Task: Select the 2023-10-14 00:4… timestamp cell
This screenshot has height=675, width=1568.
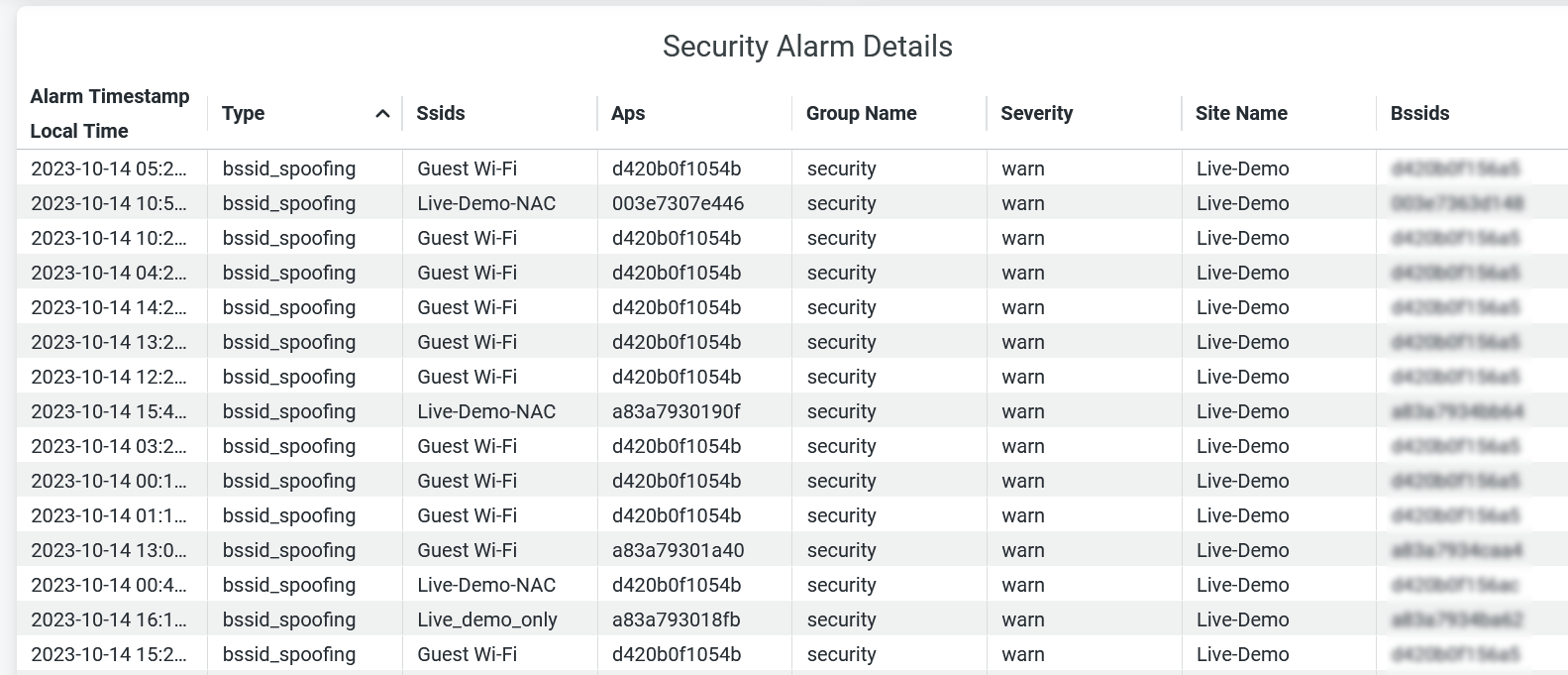Action: pyautogui.click(x=108, y=585)
